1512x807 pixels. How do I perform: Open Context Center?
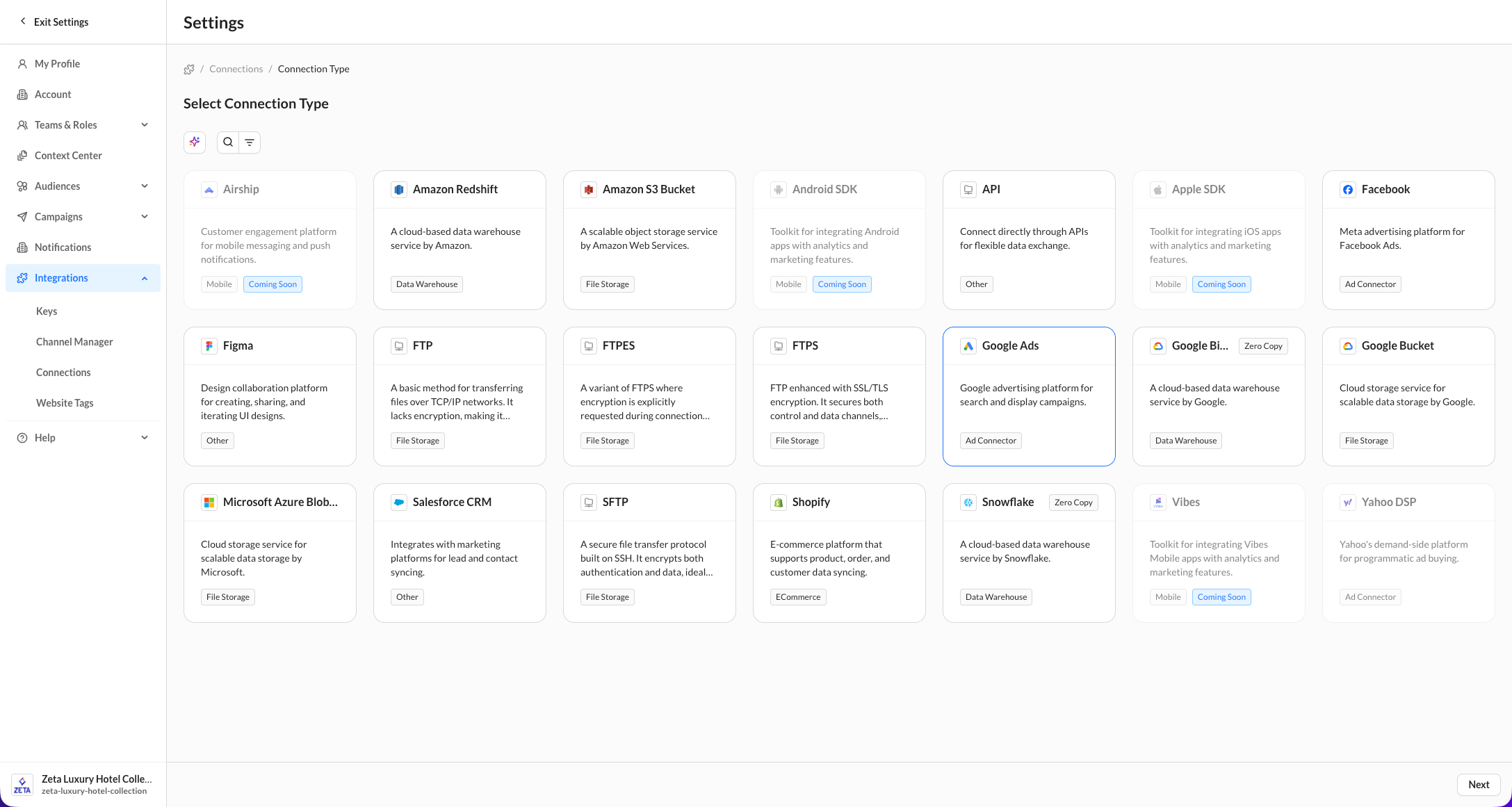(83, 156)
